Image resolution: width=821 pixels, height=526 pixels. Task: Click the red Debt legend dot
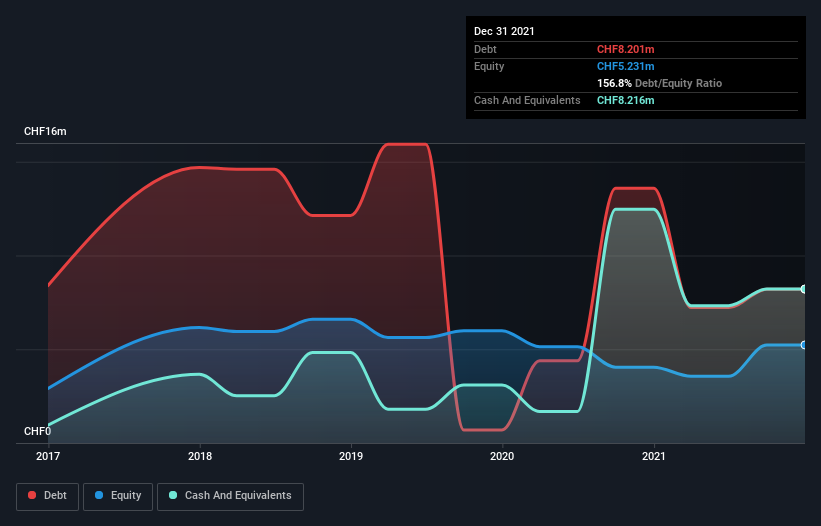[x=32, y=495]
